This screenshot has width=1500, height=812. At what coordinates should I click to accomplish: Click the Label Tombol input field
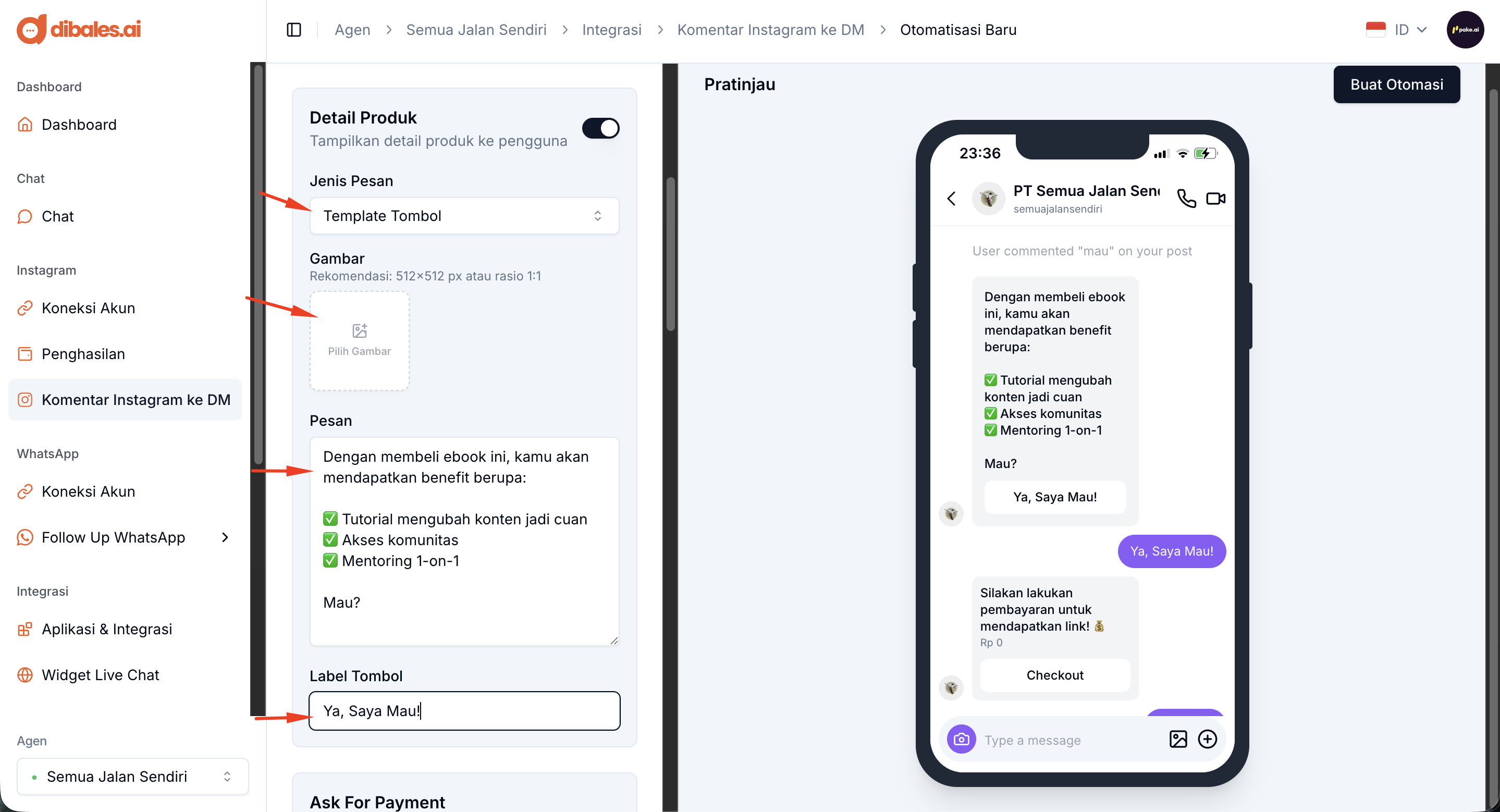pos(464,711)
